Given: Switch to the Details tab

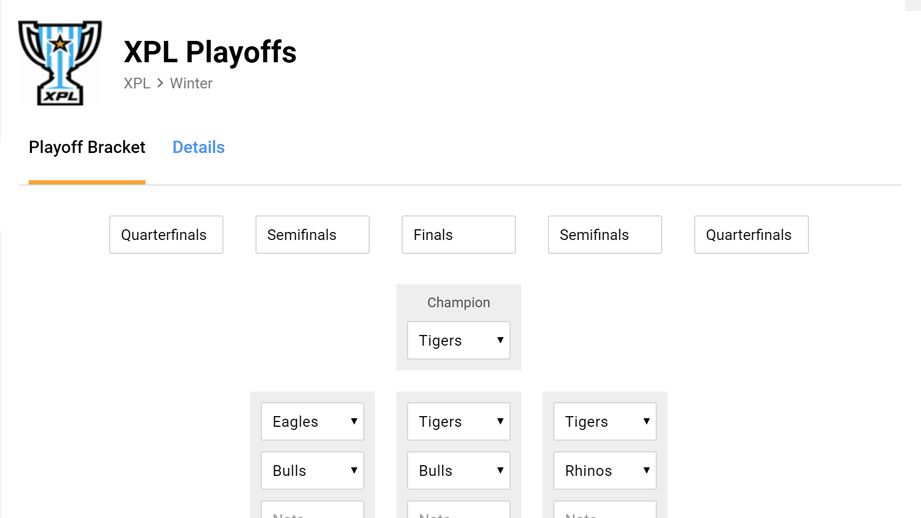Looking at the screenshot, I should pyautogui.click(x=198, y=148).
